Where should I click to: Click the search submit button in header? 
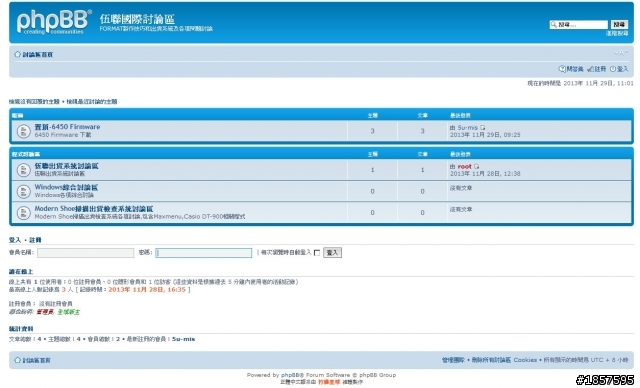pos(619,25)
